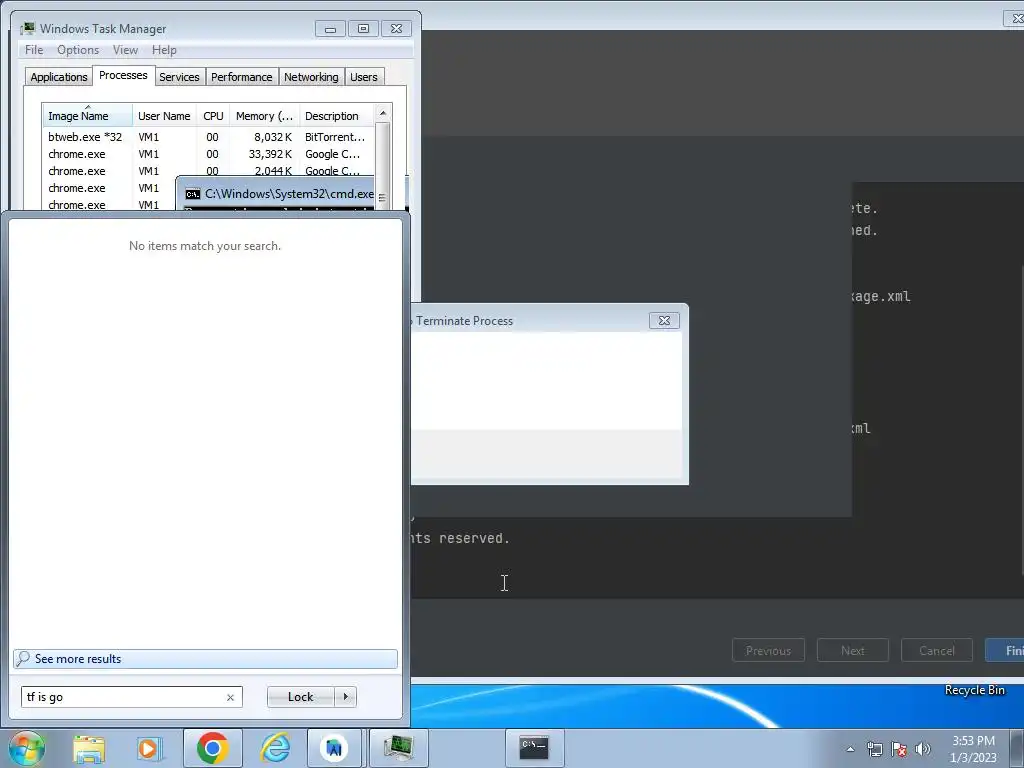Image resolution: width=1024 pixels, height=768 pixels.
Task: Click the Task Manager title bar icon
Action: pyautogui.click(x=27, y=29)
